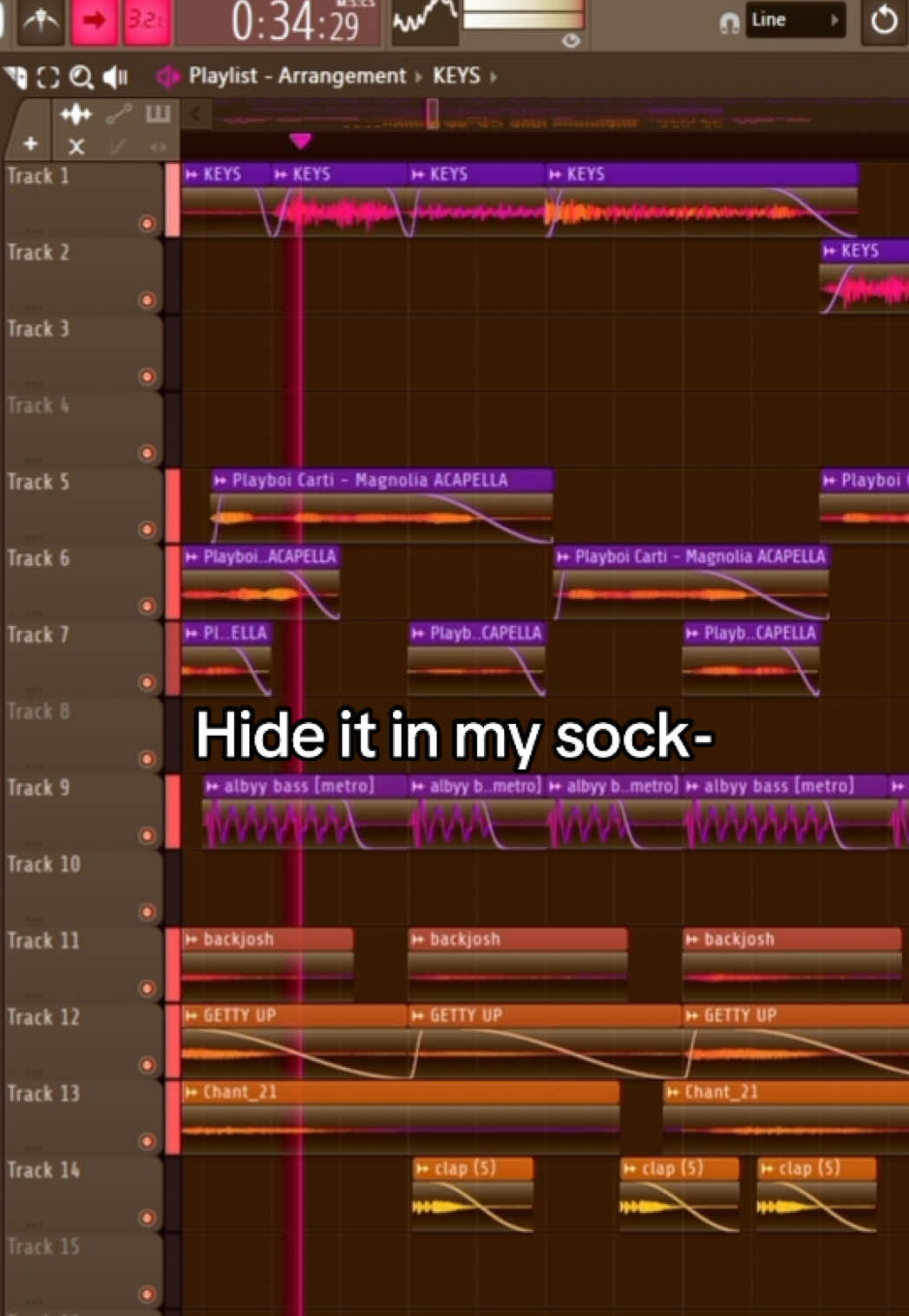This screenshot has width=909, height=1316.
Task: Mute Track 5 with its round switch
Action: click(x=147, y=530)
